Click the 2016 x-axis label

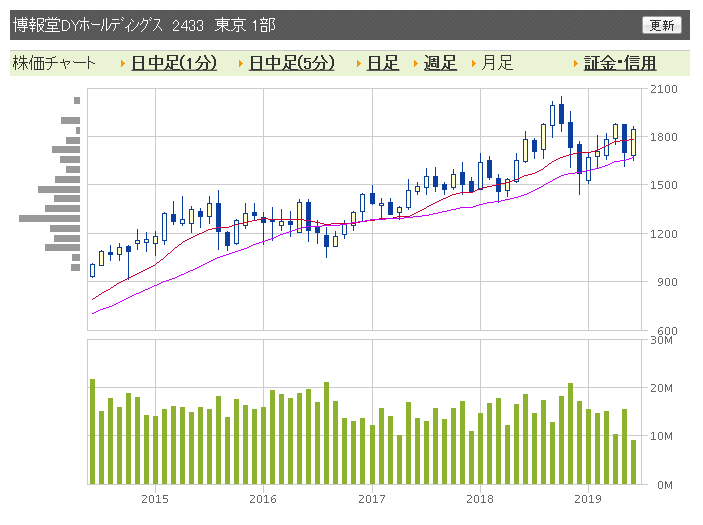tap(263, 499)
